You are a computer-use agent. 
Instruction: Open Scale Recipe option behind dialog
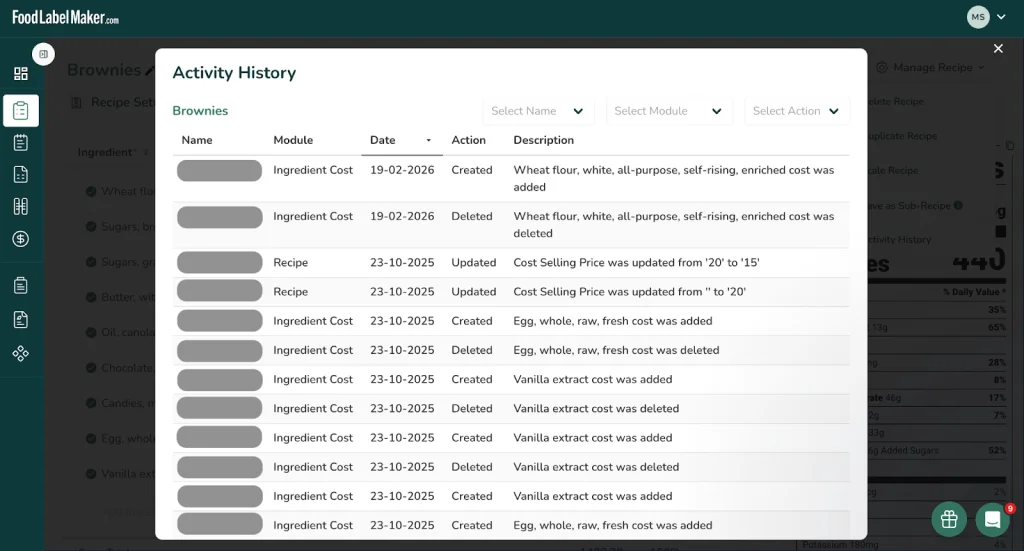tap(893, 170)
